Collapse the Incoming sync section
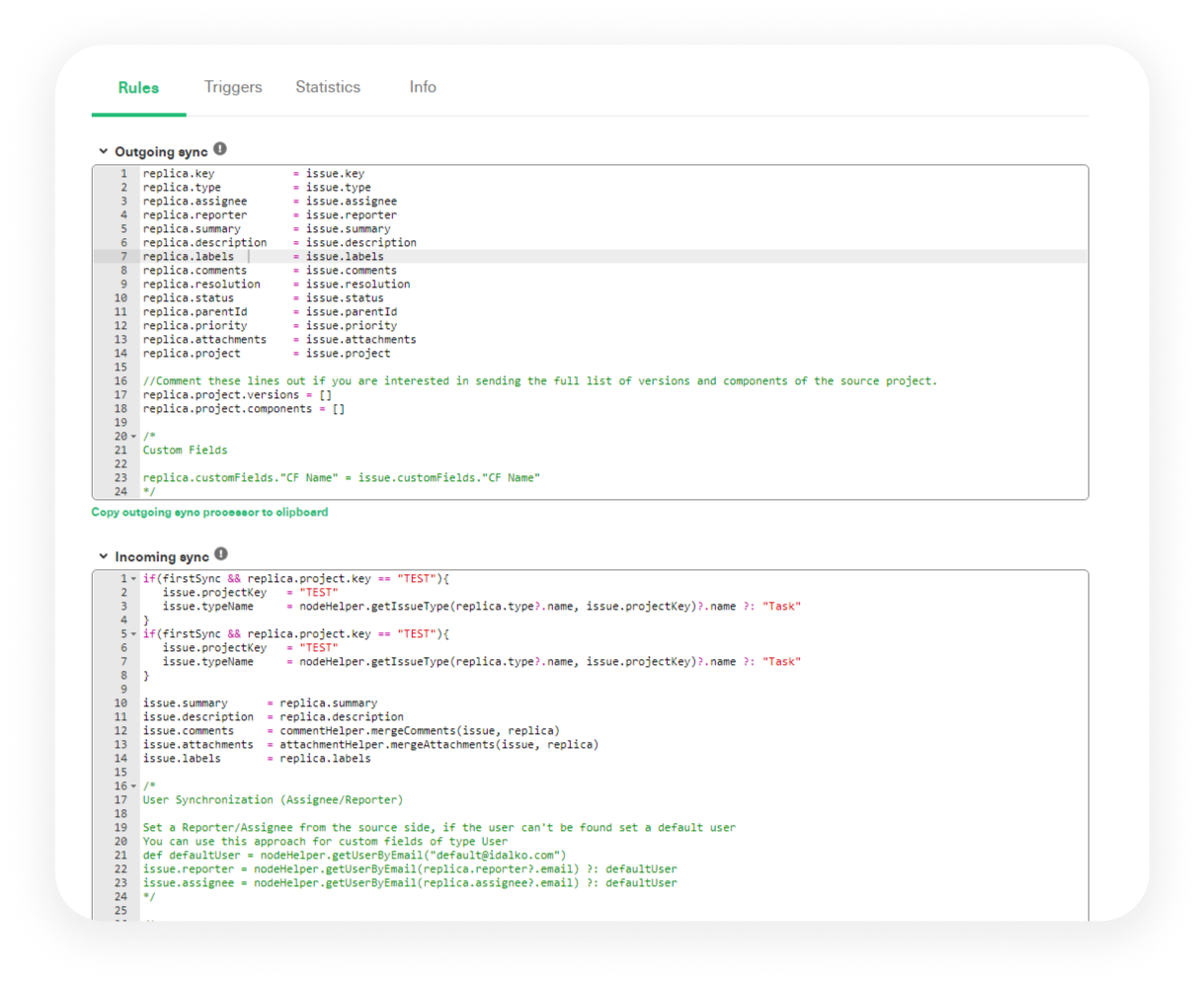 point(103,557)
